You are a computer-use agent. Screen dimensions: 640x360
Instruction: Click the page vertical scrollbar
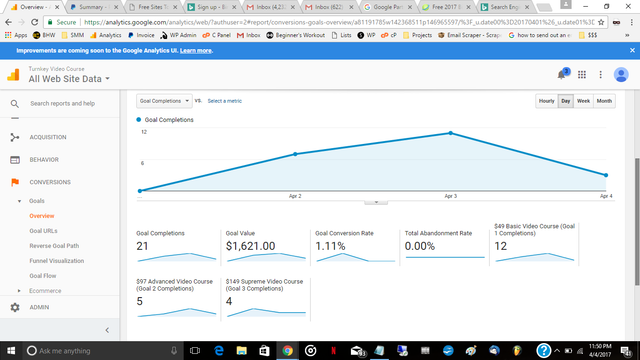pyautogui.click(x=637, y=222)
